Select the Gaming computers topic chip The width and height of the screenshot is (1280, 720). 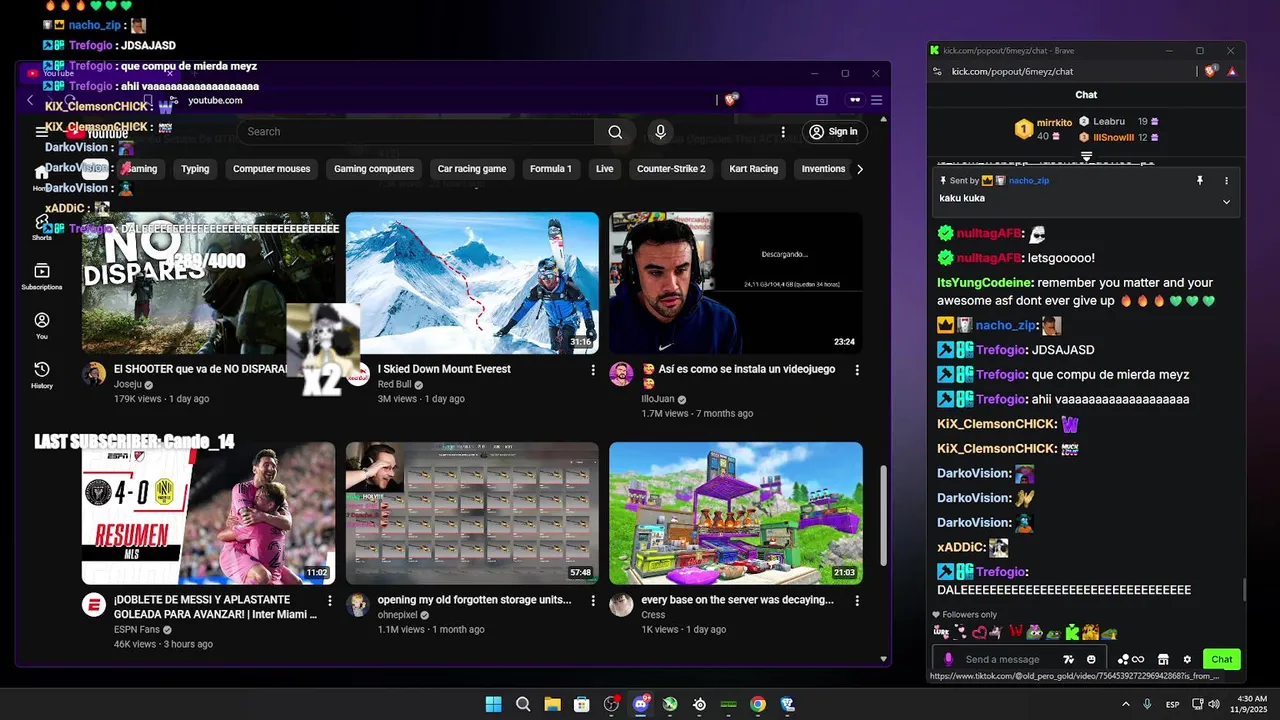point(374,169)
